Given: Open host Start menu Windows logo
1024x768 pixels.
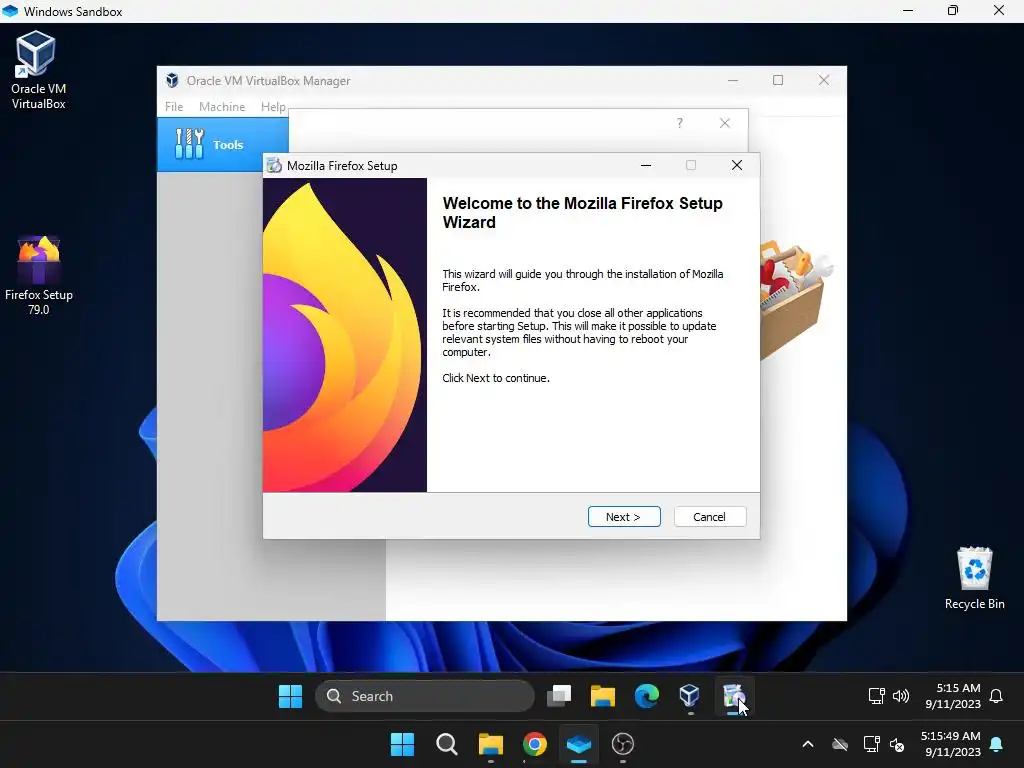Looking at the screenshot, I should coord(402,744).
